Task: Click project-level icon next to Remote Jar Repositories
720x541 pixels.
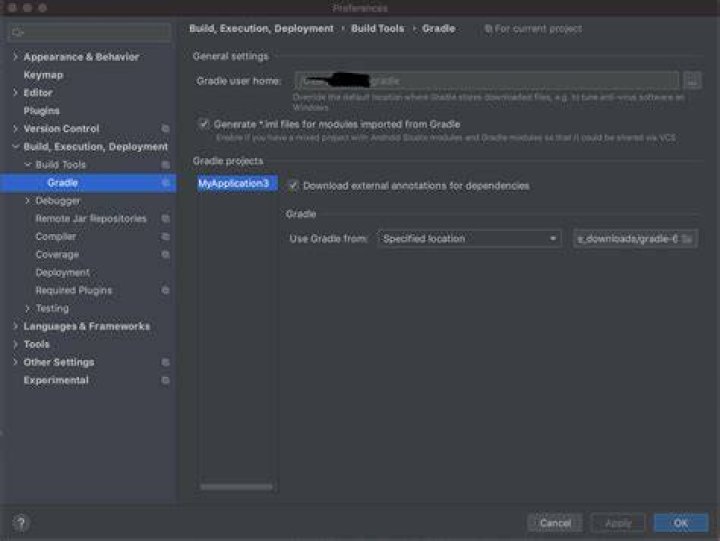Action: coord(166,219)
